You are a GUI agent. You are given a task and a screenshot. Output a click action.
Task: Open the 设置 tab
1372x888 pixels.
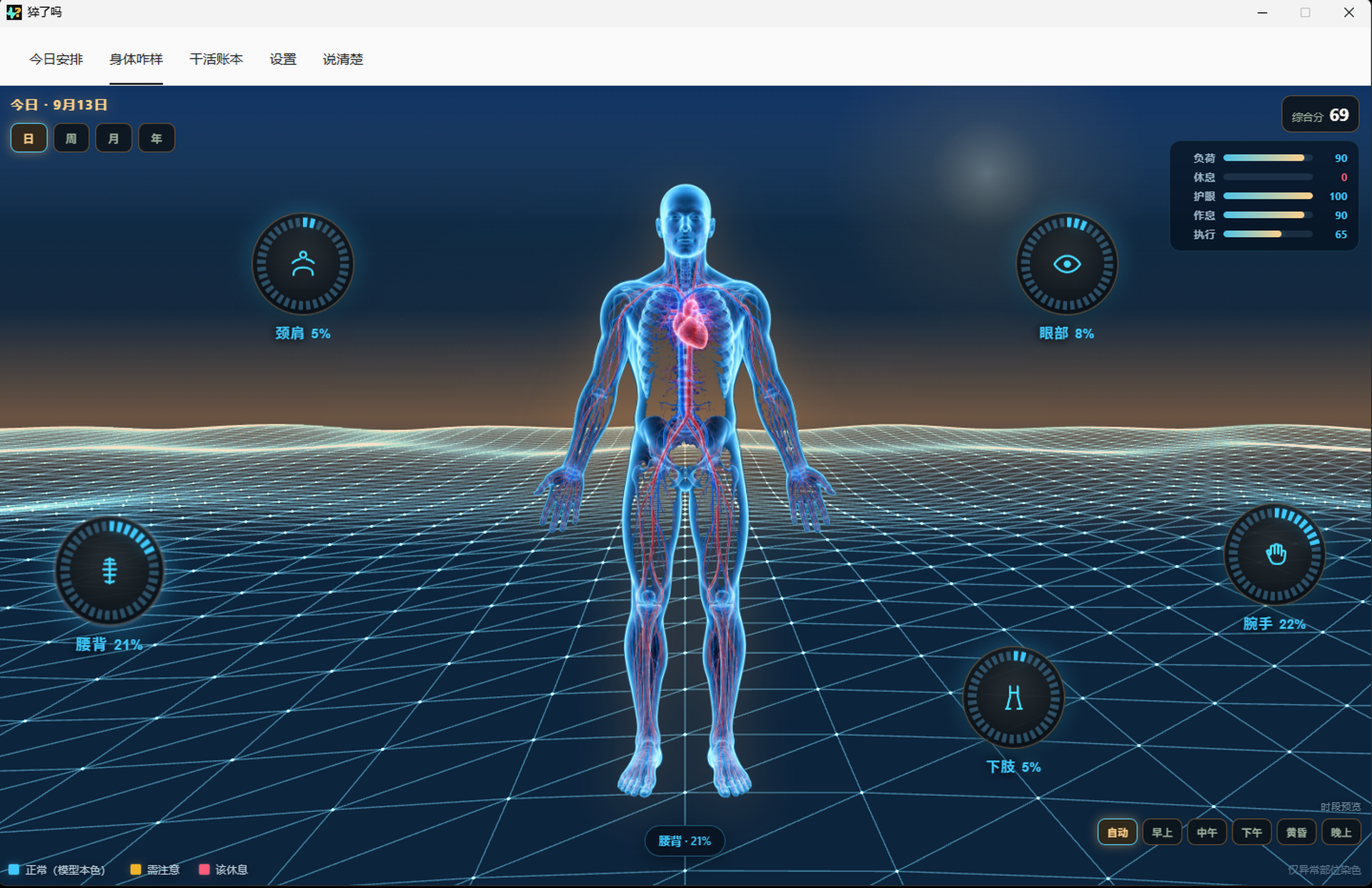283,59
